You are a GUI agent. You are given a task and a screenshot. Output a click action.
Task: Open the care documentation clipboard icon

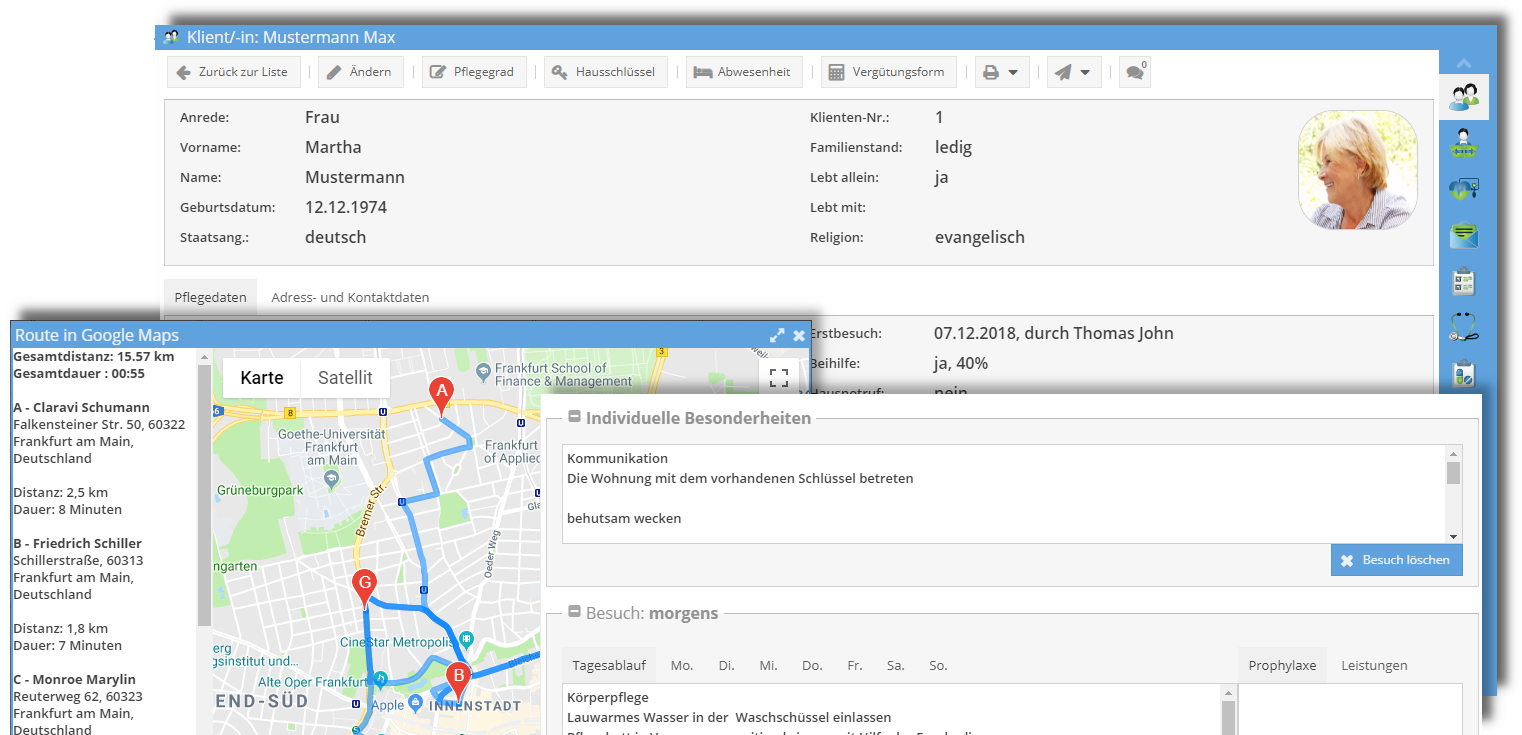[x=1462, y=281]
